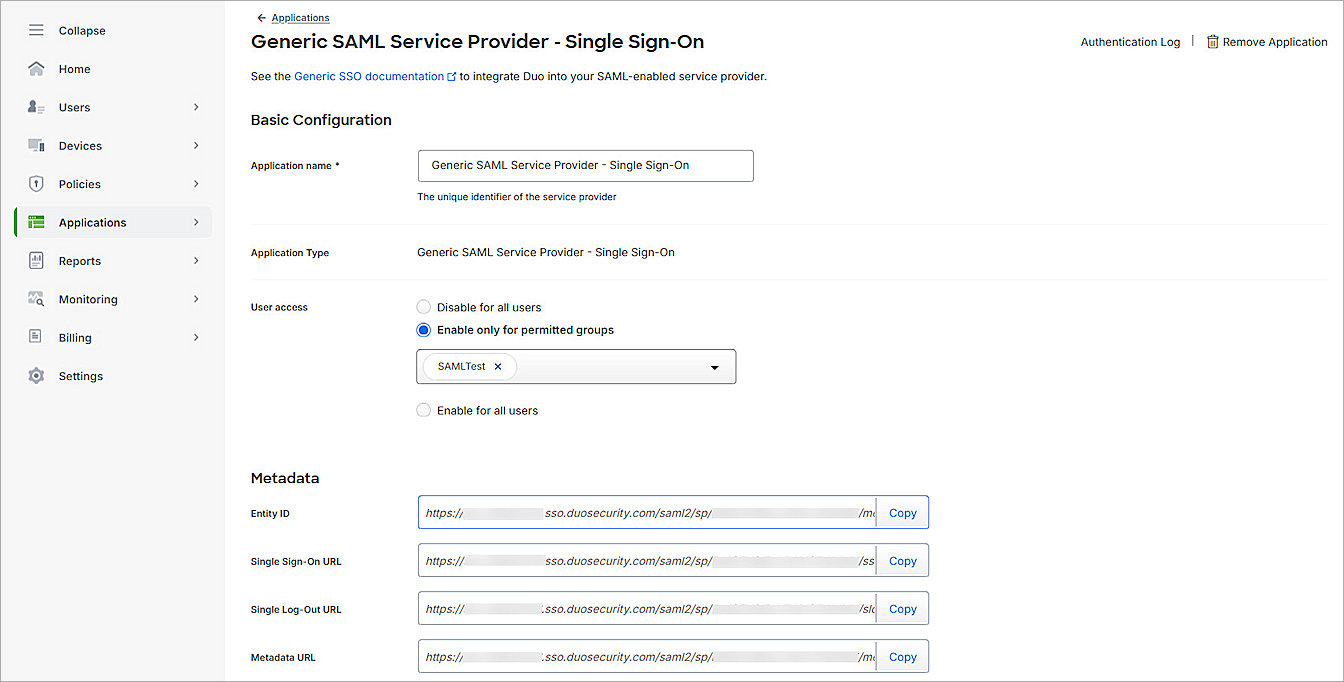Click the Home house icon
The height and width of the screenshot is (682, 1344).
(36, 69)
